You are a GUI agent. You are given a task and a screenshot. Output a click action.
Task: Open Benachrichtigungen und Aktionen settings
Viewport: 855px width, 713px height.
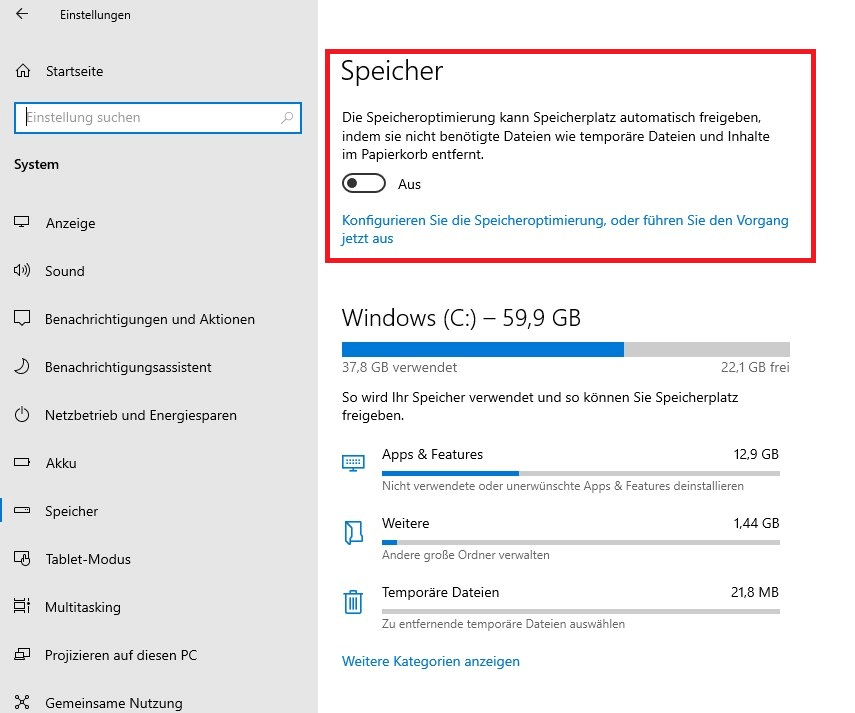point(149,319)
